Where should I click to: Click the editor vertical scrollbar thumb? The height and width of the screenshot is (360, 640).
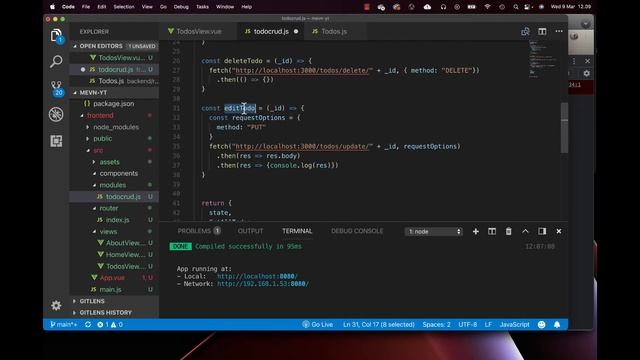tap(564, 128)
